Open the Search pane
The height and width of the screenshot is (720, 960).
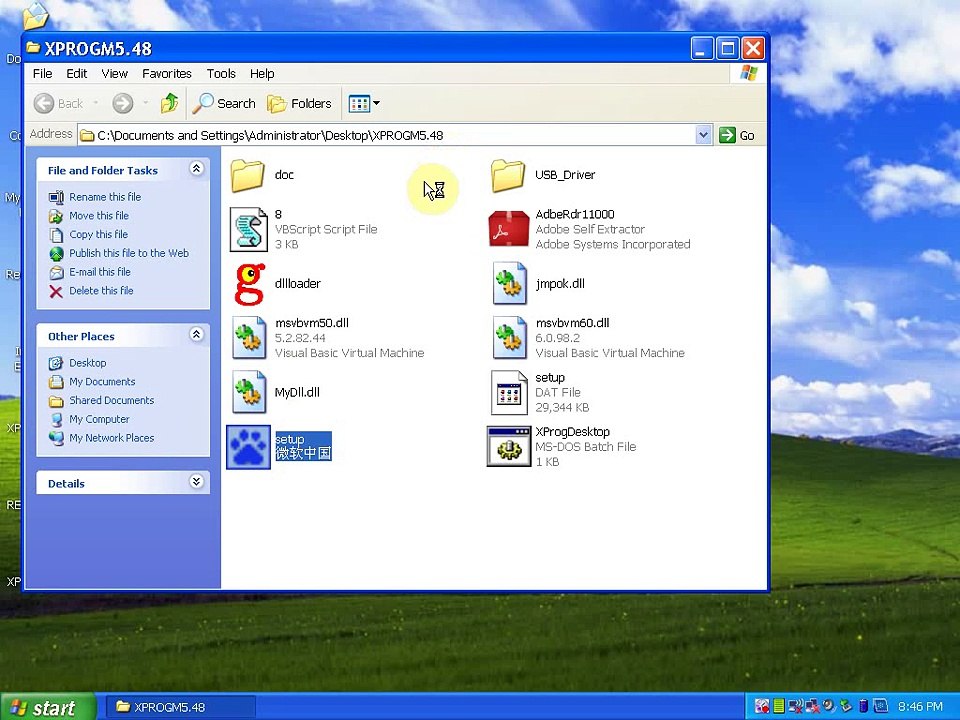[223, 103]
